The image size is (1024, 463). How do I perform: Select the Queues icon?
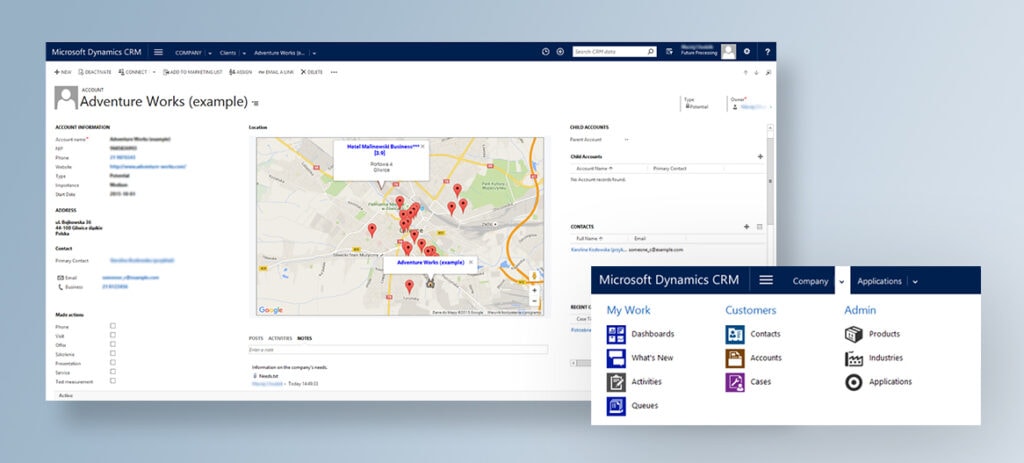616,406
